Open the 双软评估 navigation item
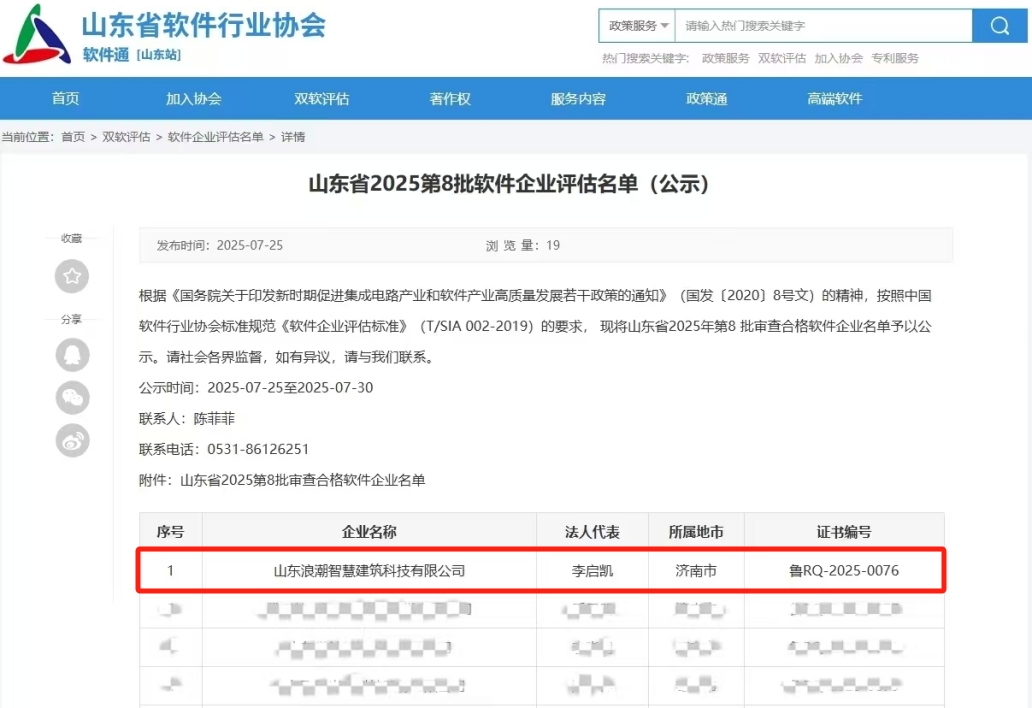The width and height of the screenshot is (1032, 708). click(x=322, y=99)
